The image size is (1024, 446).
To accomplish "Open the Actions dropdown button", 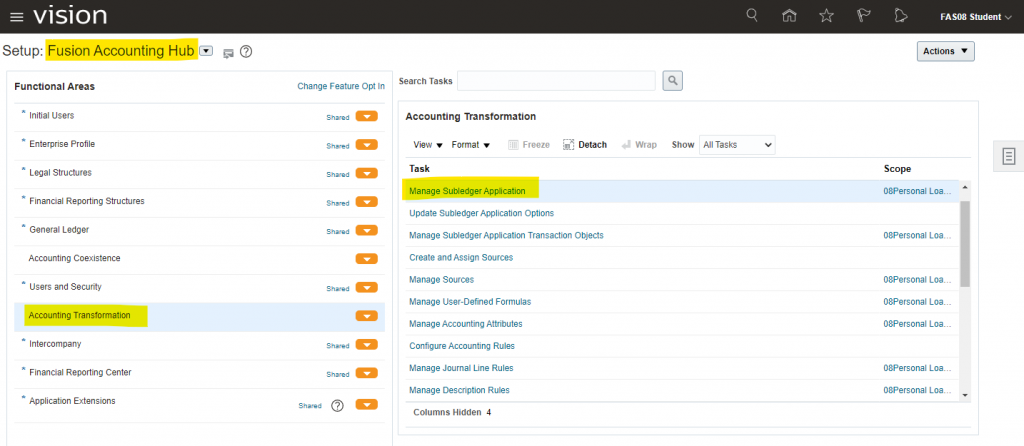I will tap(945, 51).
